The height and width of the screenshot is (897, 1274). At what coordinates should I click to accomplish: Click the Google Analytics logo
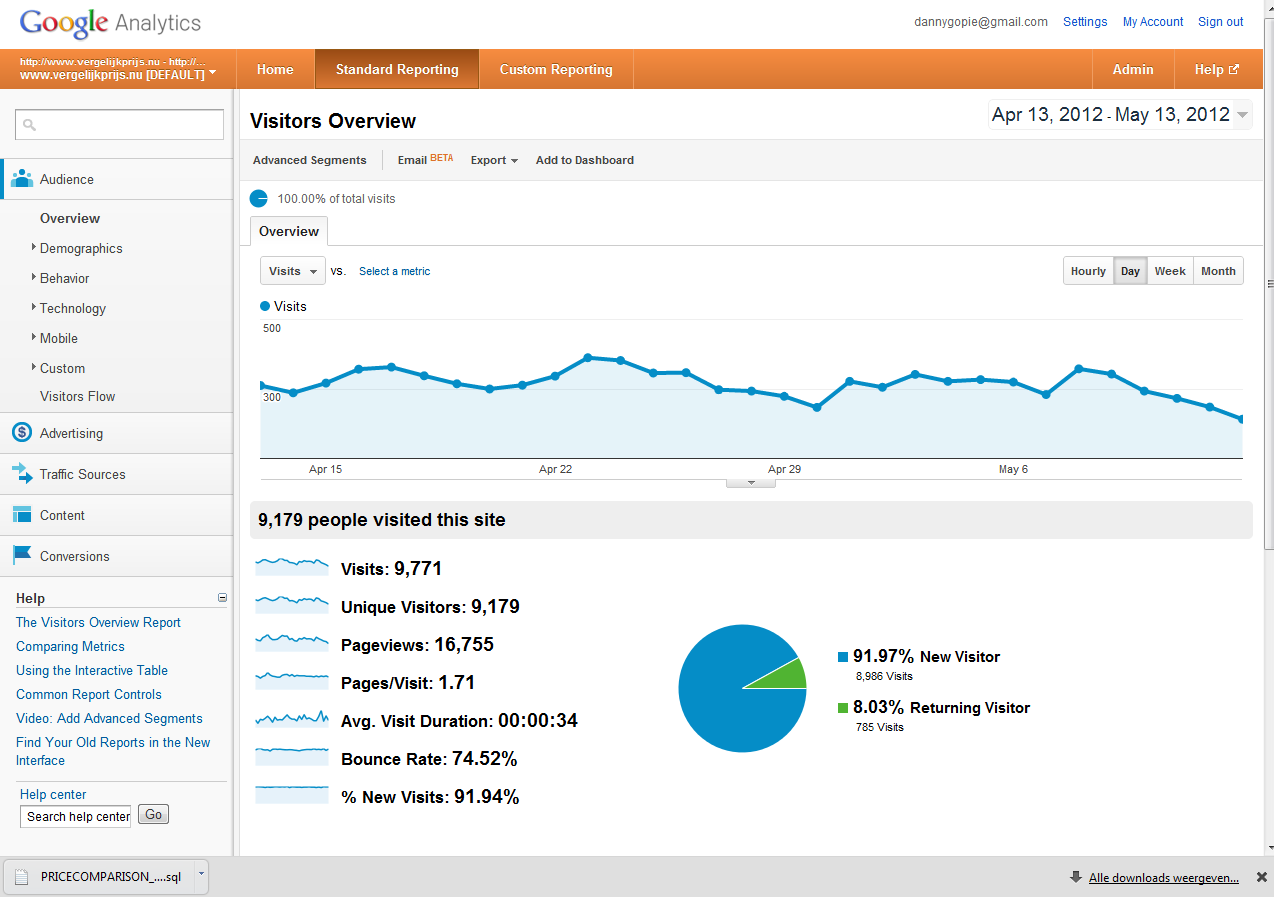pos(110,22)
